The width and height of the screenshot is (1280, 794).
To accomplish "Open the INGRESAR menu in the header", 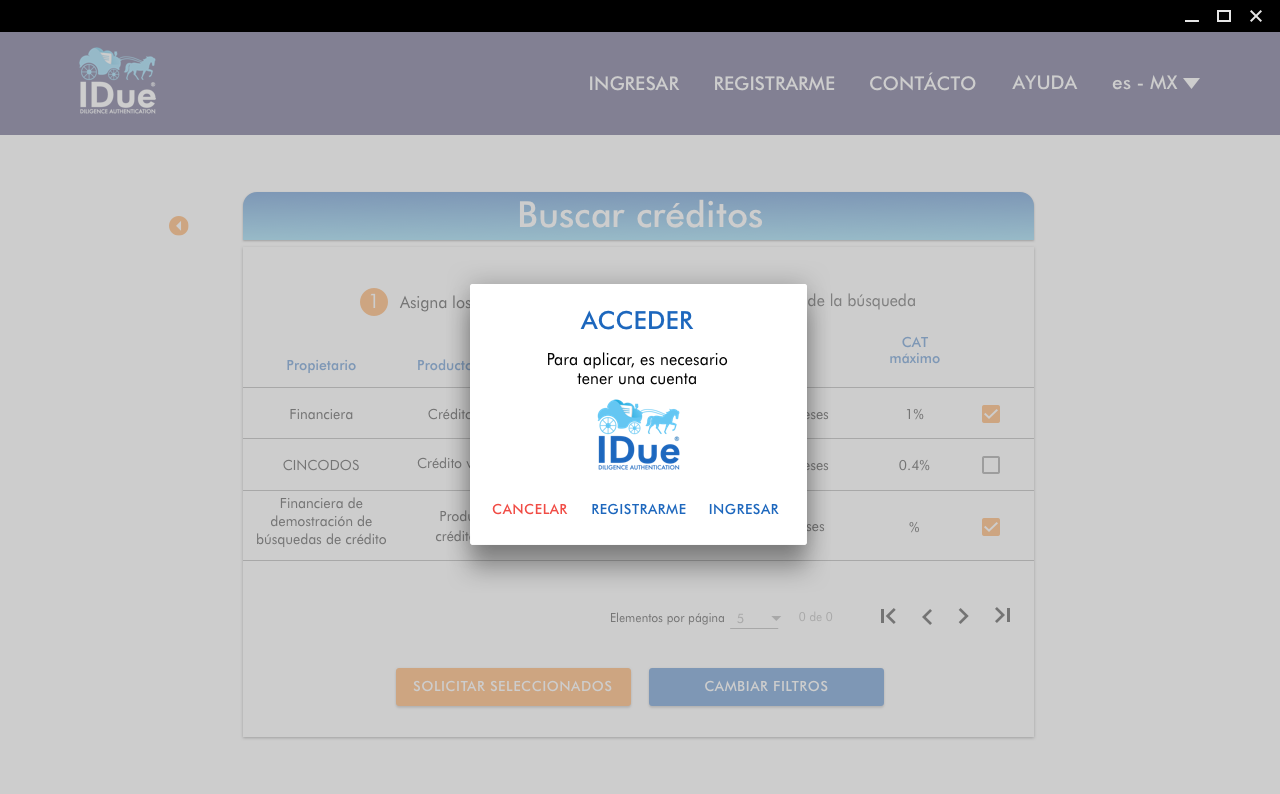I will [633, 84].
